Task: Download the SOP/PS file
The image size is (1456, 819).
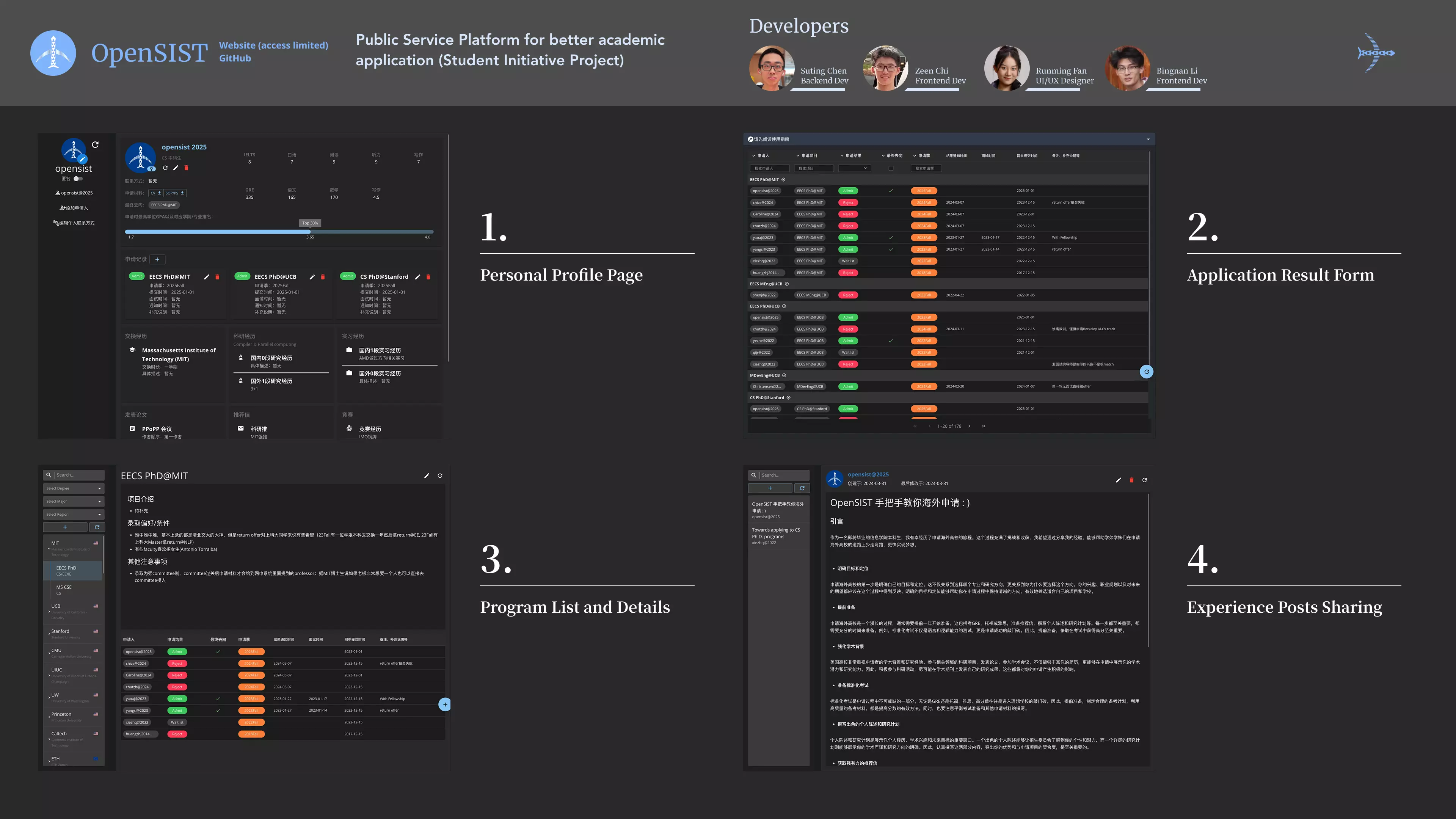Action: point(175,193)
